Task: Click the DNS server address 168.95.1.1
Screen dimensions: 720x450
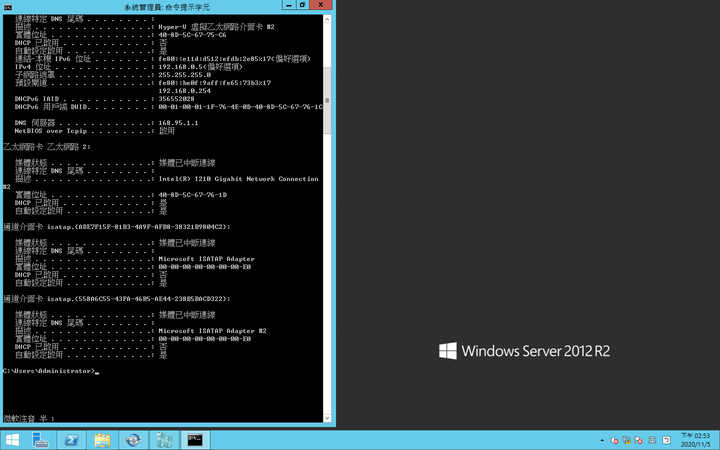Action: coord(178,123)
